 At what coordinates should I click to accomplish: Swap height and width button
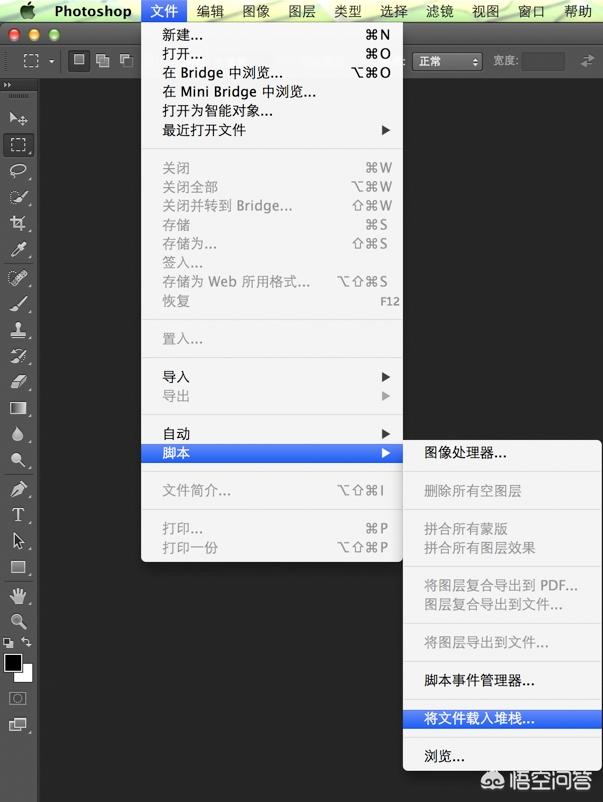point(587,61)
